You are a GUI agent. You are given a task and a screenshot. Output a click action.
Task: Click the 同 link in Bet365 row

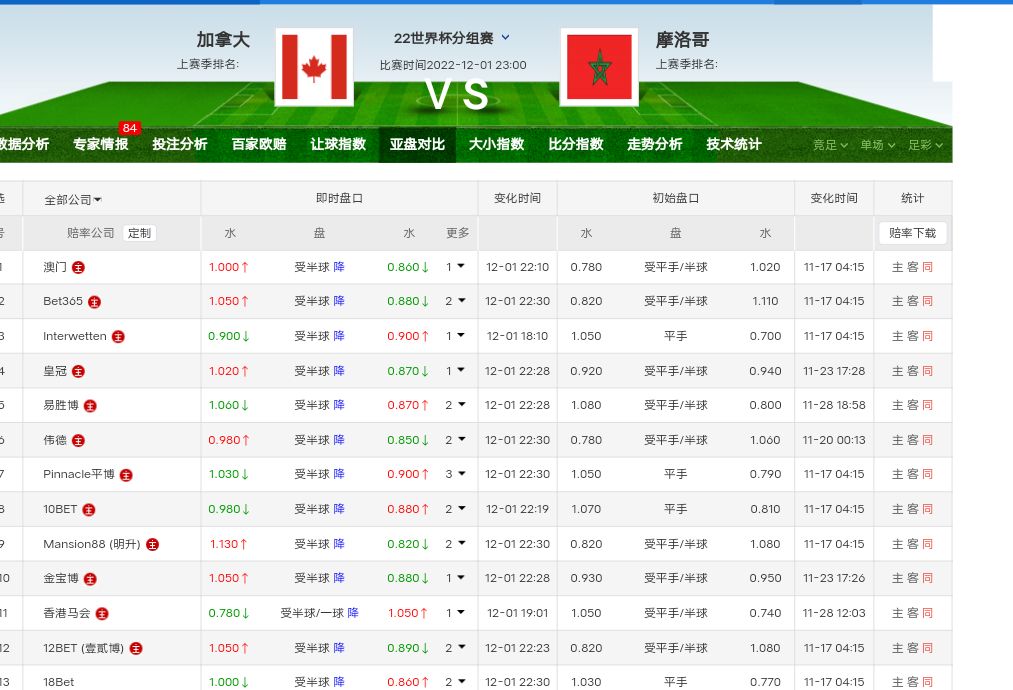tap(927, 301)
